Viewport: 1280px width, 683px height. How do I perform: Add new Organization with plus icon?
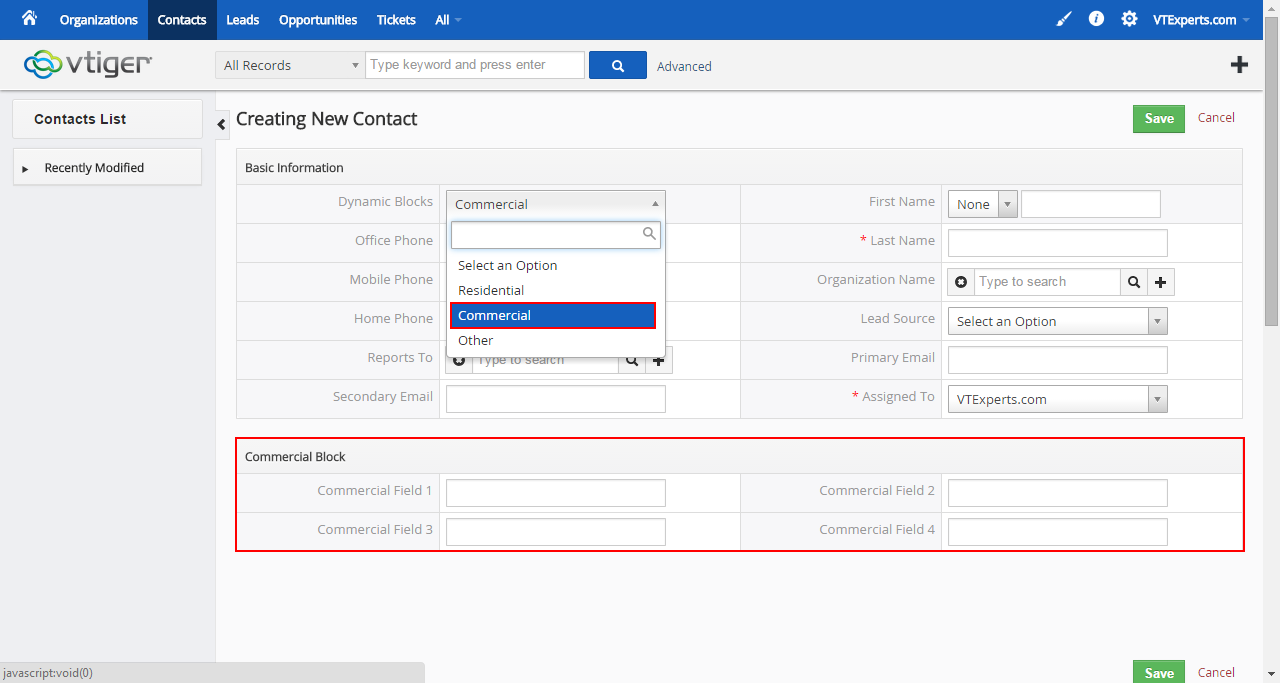[1160, 282]
